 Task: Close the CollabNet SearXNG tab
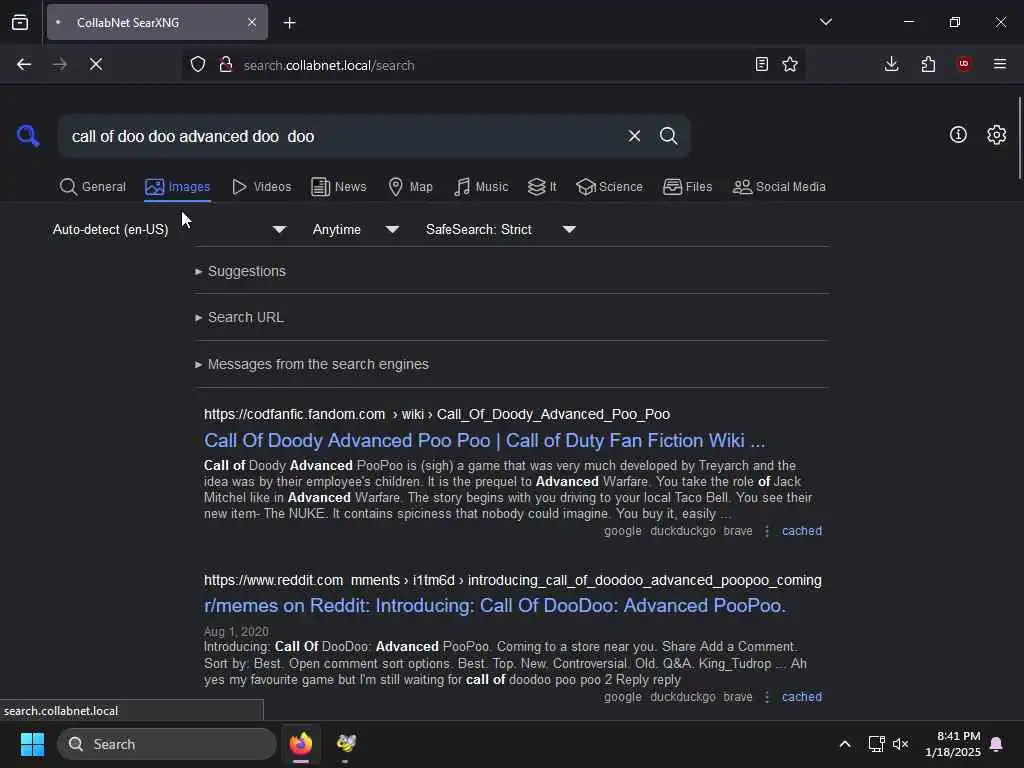(x=251, y=22)
